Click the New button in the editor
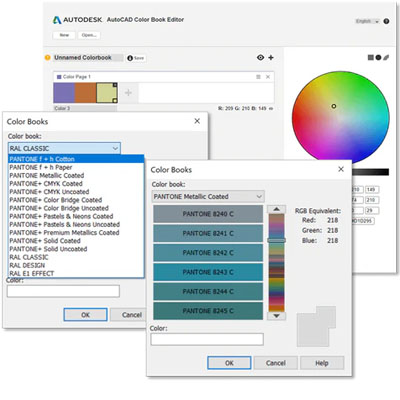The height and width of the screenshot is (400, 400). 64,35
